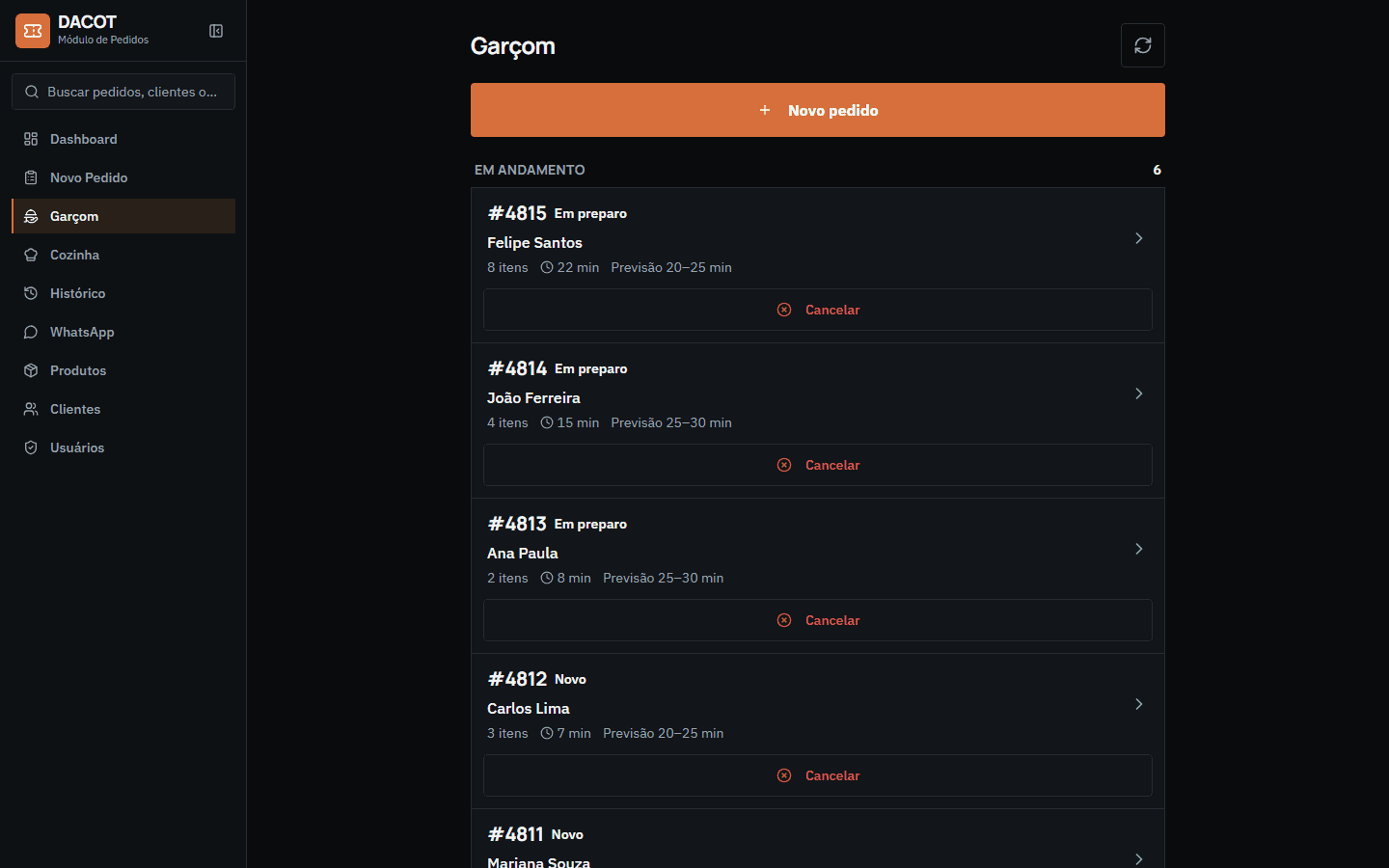The image size is (1389, 868).
Task: Expand order #4814 chevron
Action: 1139,393
